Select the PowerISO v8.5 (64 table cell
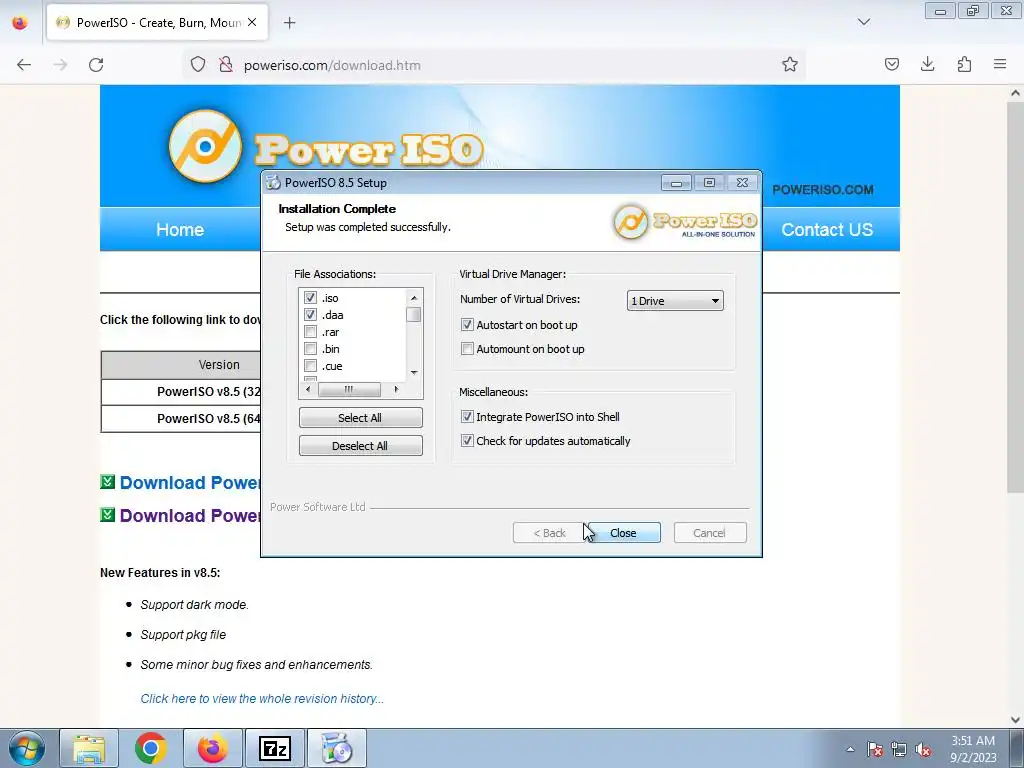The width and height of the screenshot is (1024, 768). tap(181, 419)
